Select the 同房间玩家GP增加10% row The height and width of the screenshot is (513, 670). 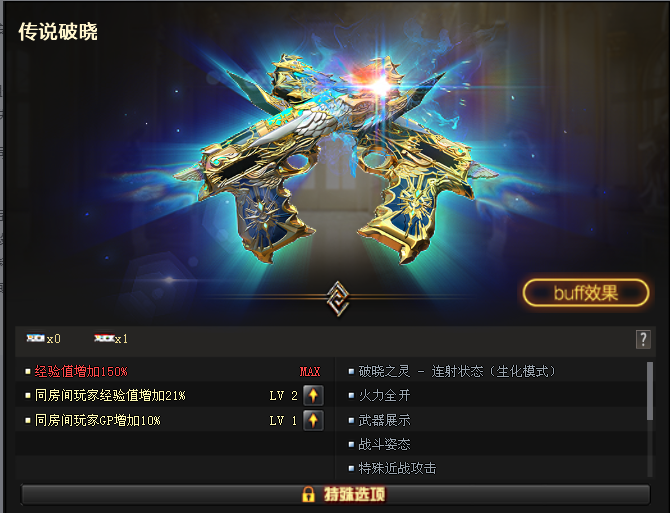point(175,420)
